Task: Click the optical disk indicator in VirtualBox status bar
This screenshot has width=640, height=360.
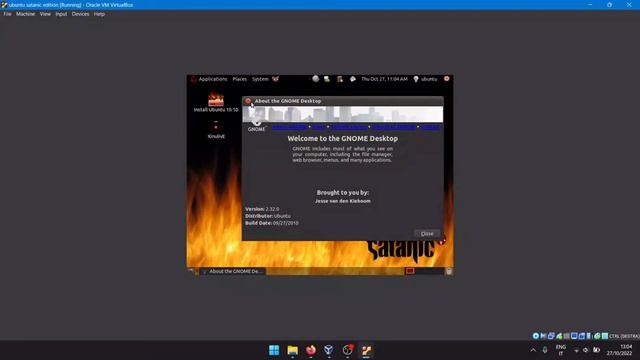Action: point(536,336)
